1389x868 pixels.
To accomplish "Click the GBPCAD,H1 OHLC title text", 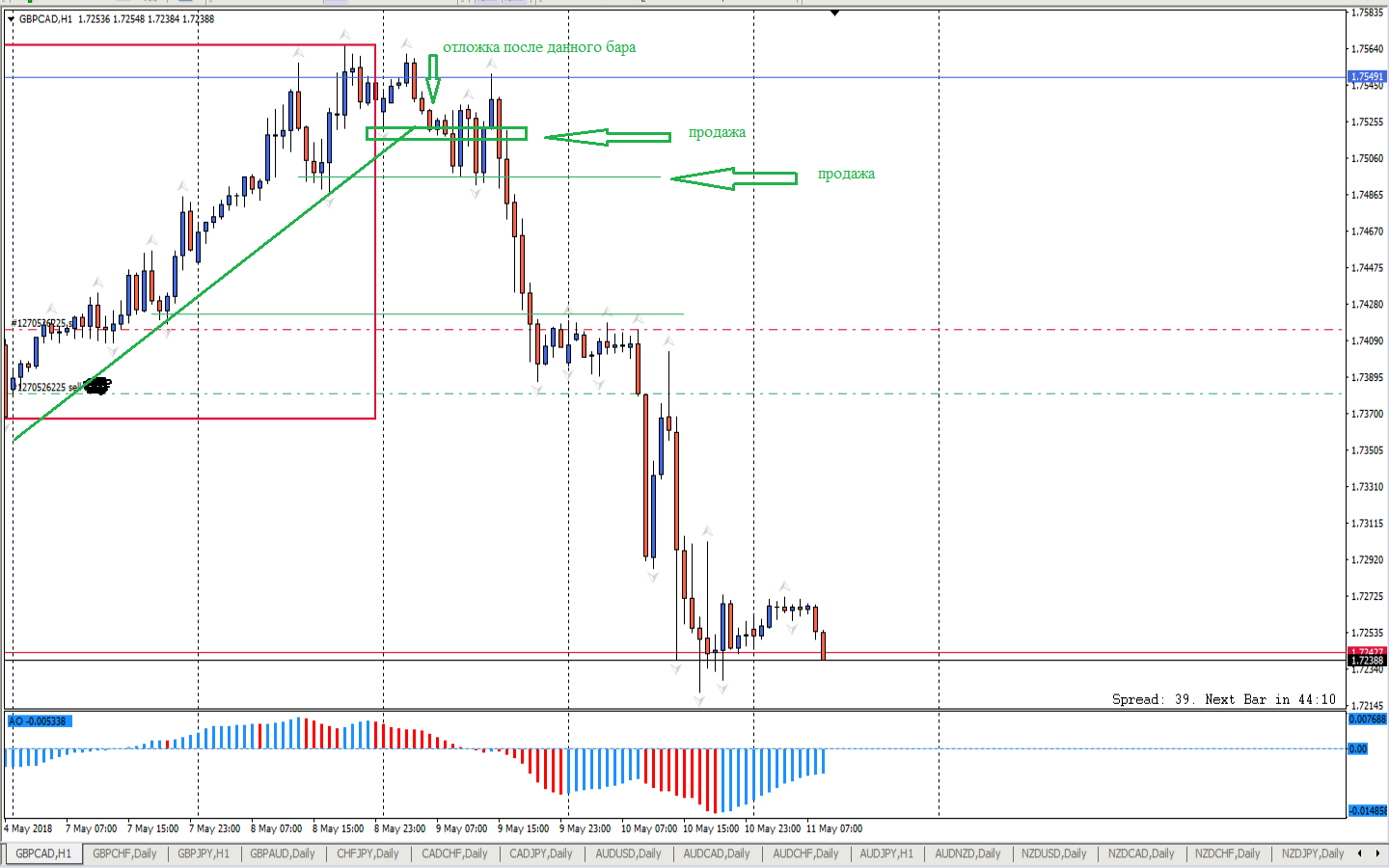I will click(x=117, y=19).
